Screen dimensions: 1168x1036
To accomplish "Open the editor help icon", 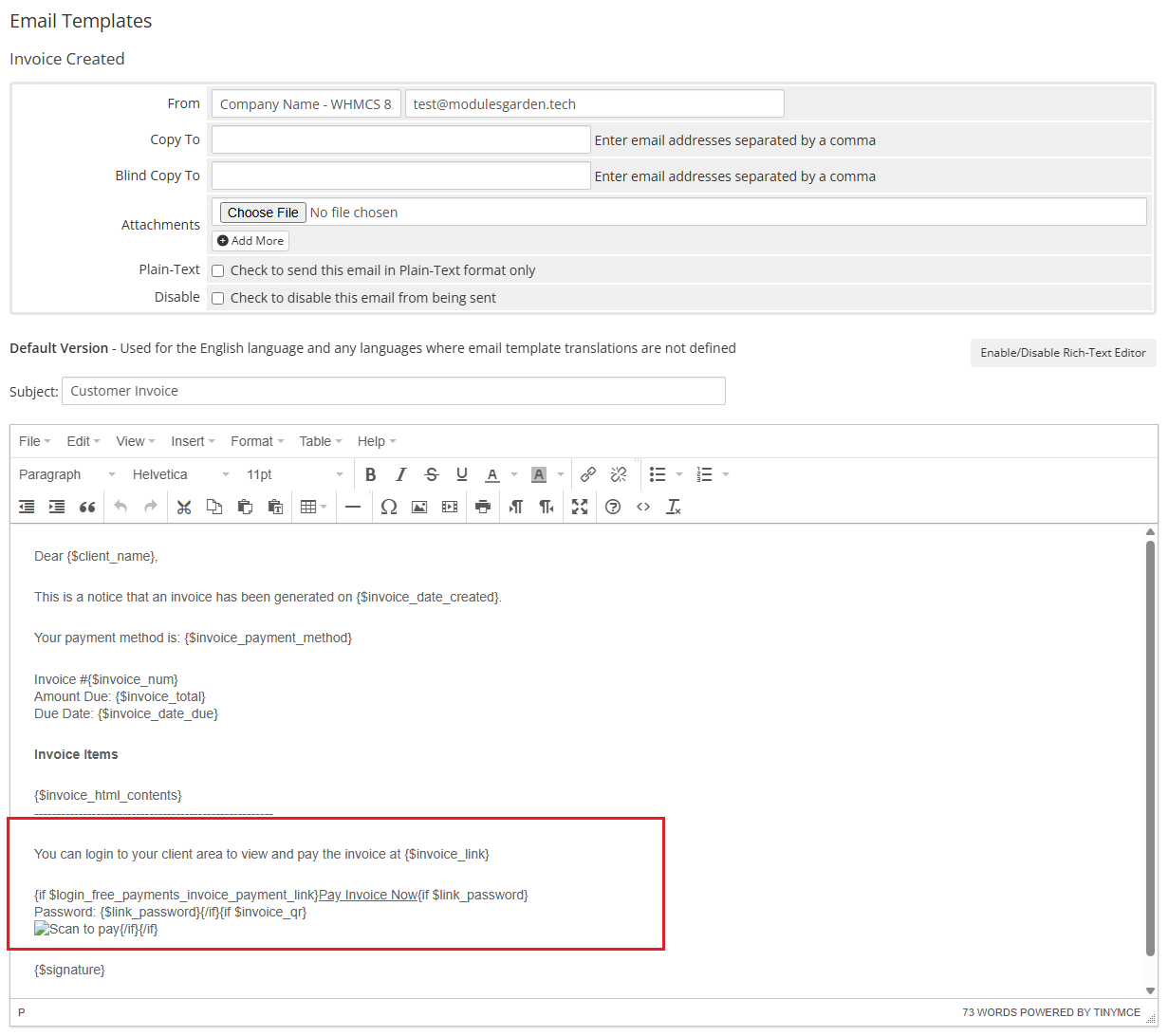I will 613,507.
